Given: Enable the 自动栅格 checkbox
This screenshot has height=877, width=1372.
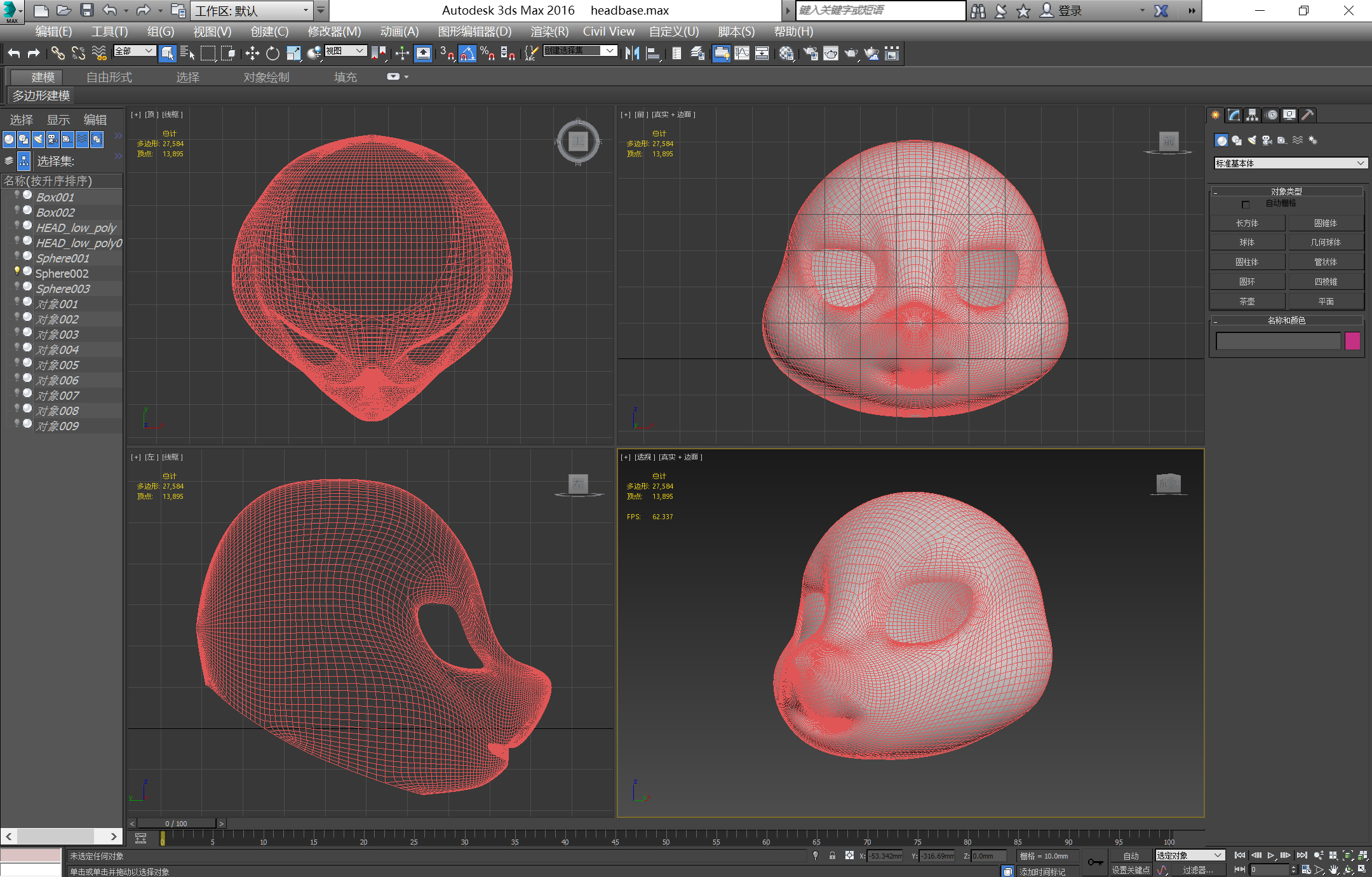Looking at the screenshot, I should pyautogui.click(x=1246, y=205).
